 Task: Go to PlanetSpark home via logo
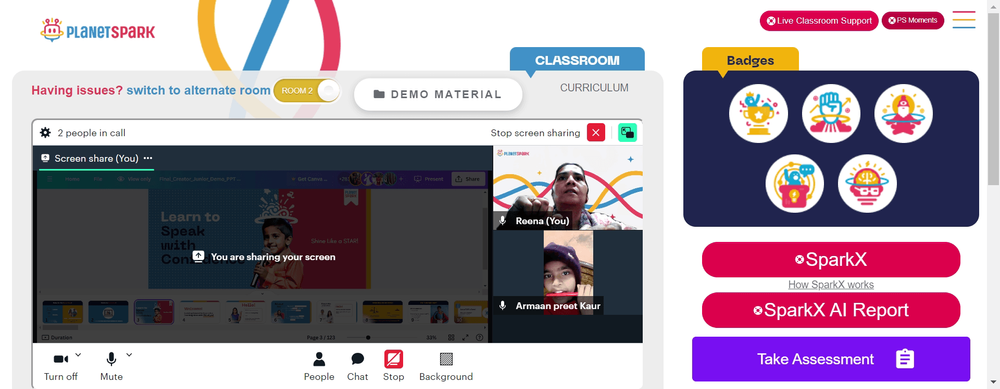coord(98,30)
